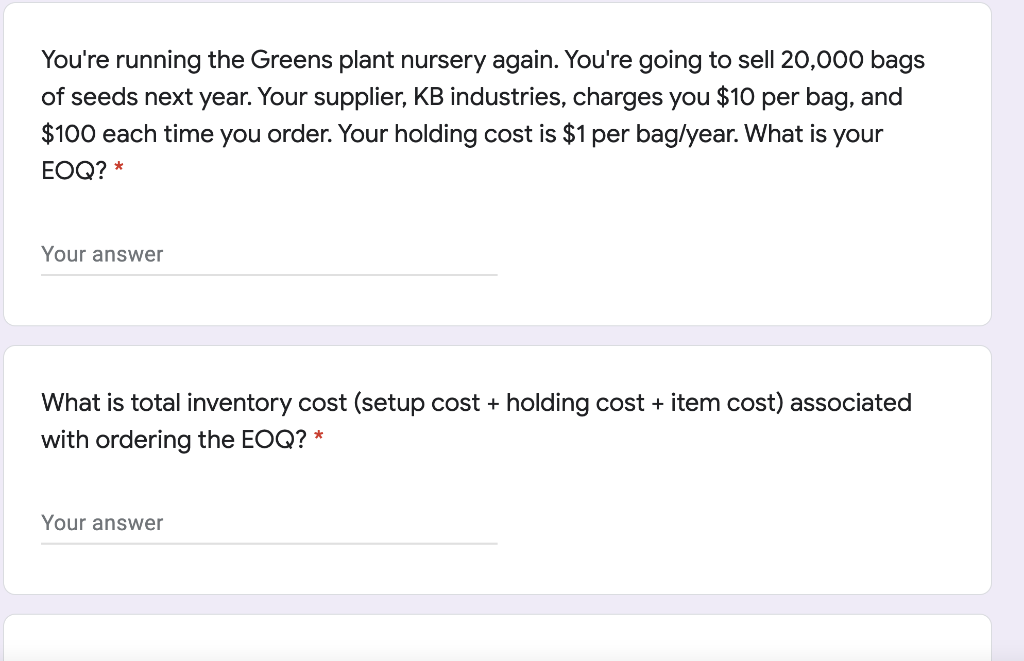
Task: Click the underline below the second answer field
Action: 270,540
